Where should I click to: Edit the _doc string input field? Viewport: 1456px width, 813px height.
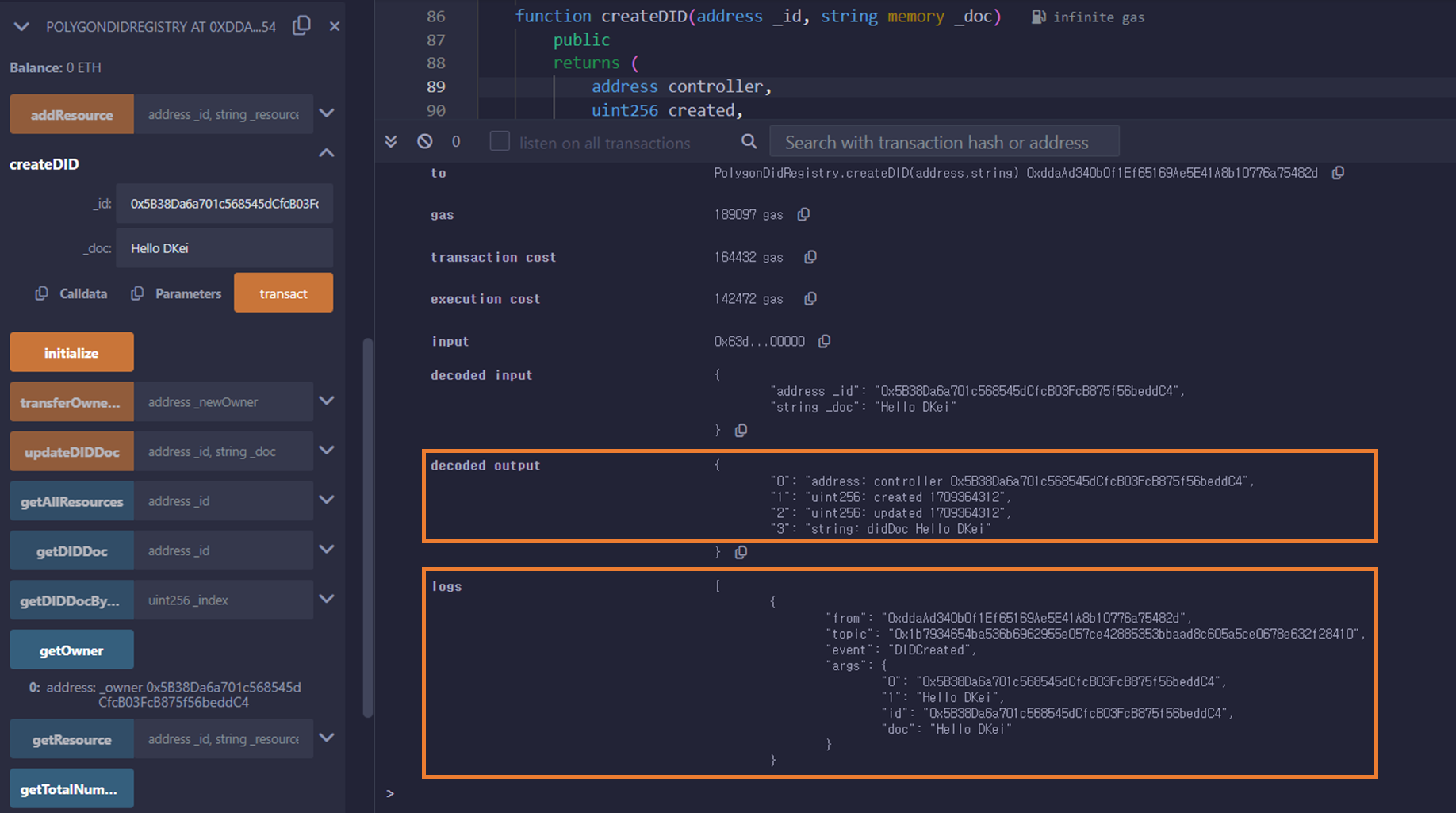pyautogui.click(x=224, y=248)
